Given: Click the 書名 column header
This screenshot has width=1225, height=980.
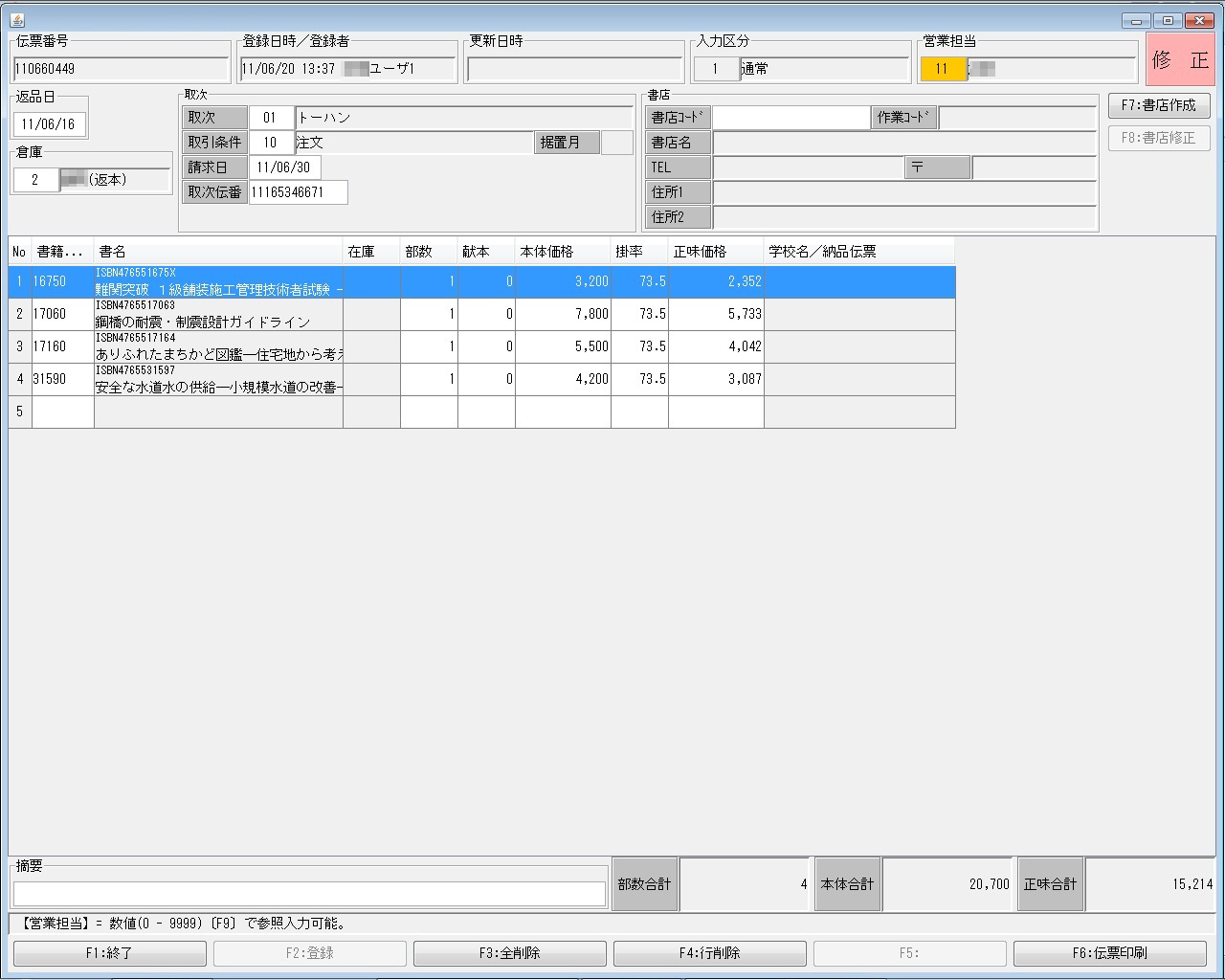Looking at the screenshot, I should pyautogui.click(x=218, y=252).
